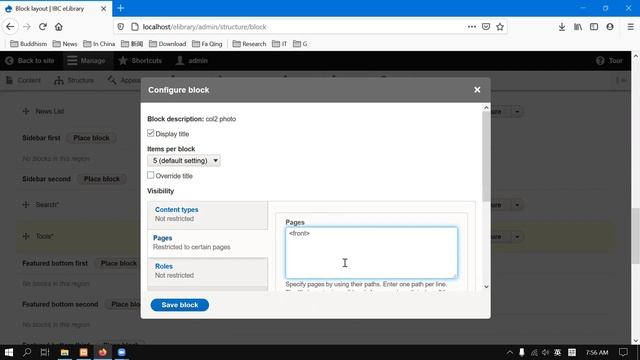The image size is (640, 360).
Task: Click the dialog scrollbar up arrow
Action: point(486,108)
